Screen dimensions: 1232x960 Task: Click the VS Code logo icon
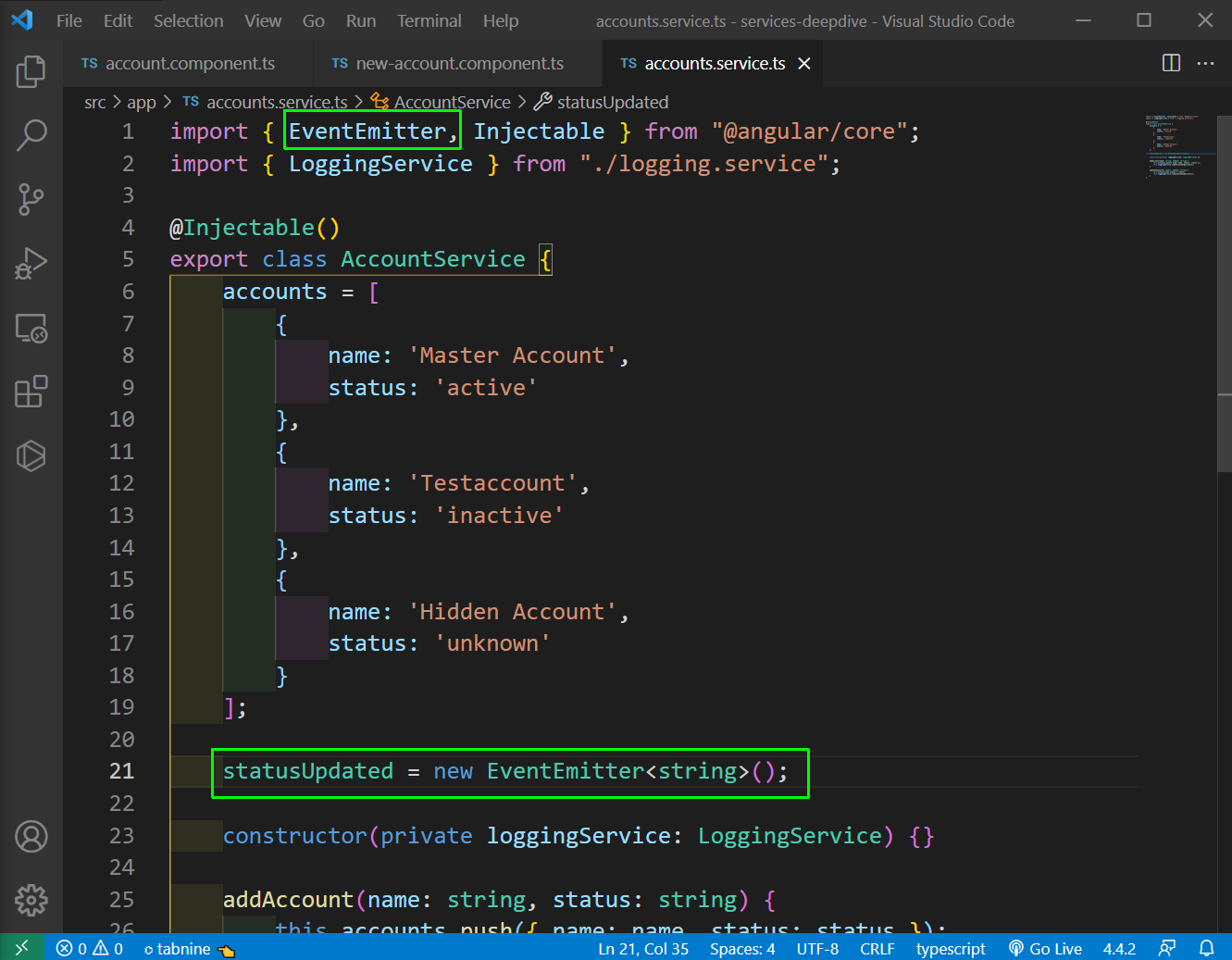point(22,20)
